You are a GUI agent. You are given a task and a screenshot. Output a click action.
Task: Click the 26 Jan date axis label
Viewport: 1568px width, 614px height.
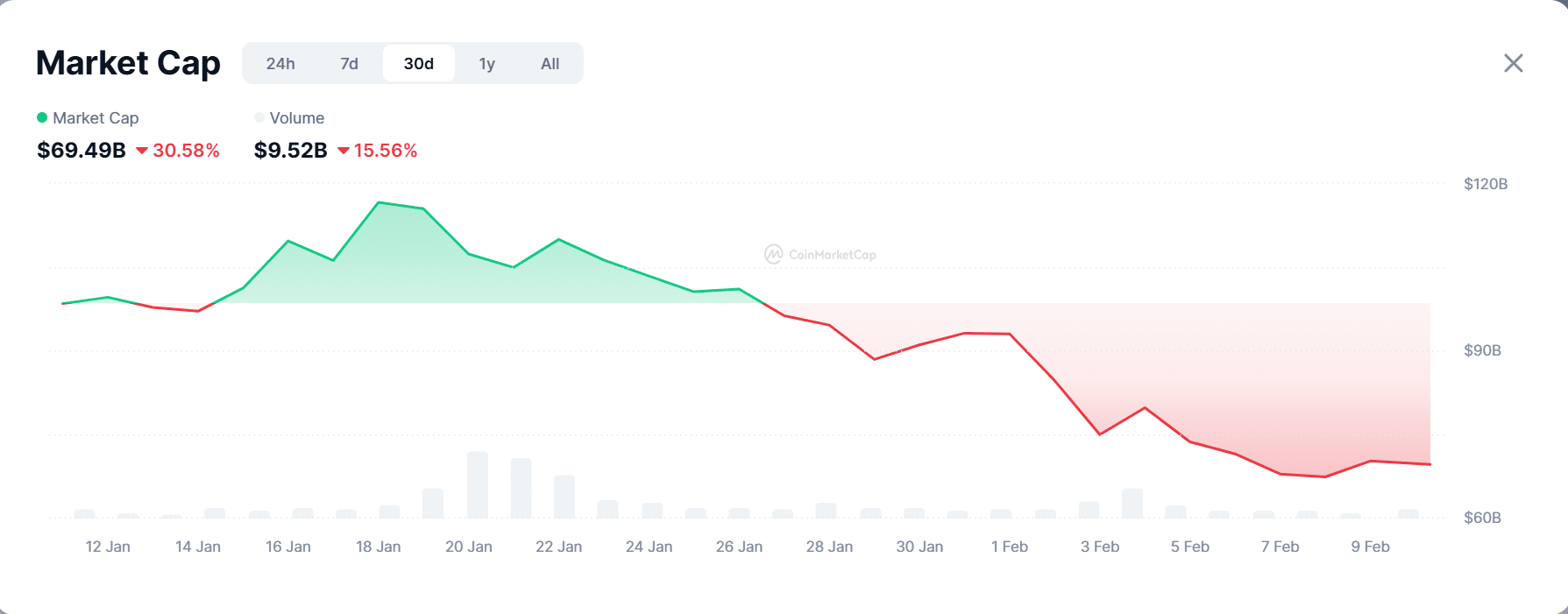[x=739, y=547]
